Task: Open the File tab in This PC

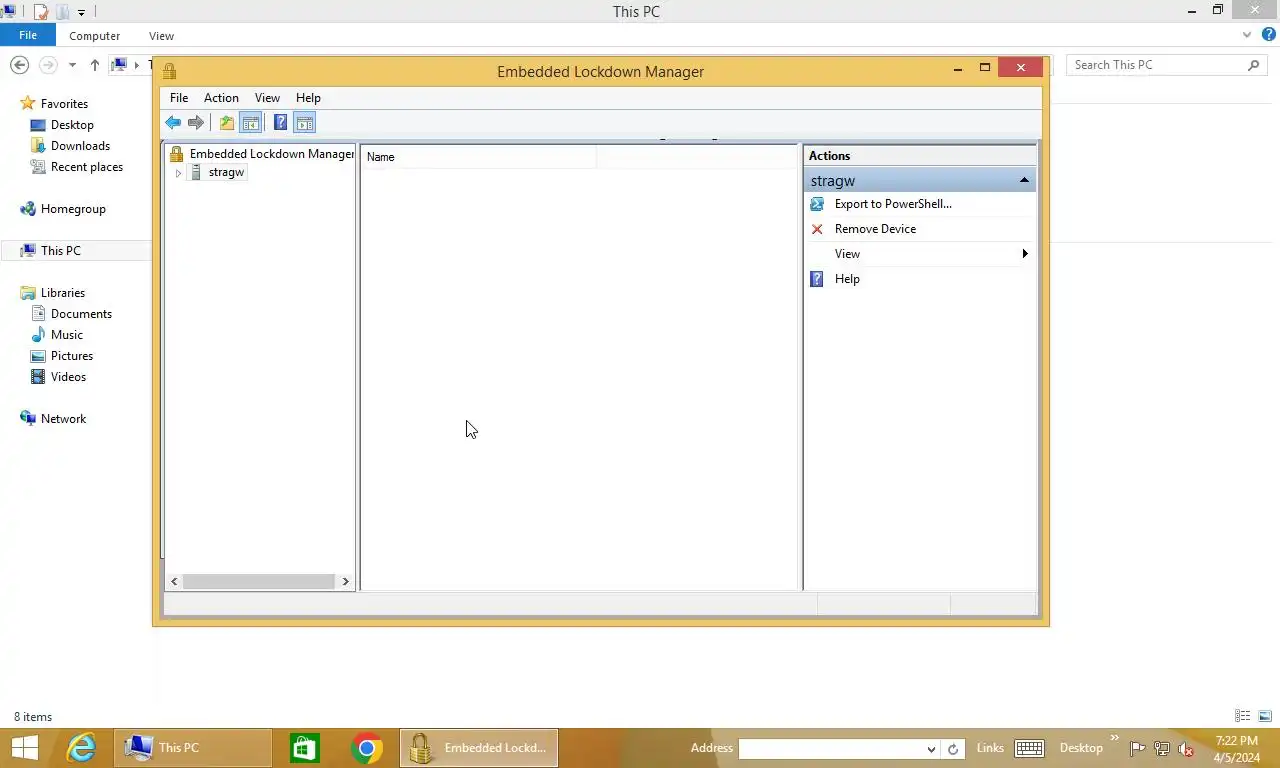Action: click(x=28, y=35)
